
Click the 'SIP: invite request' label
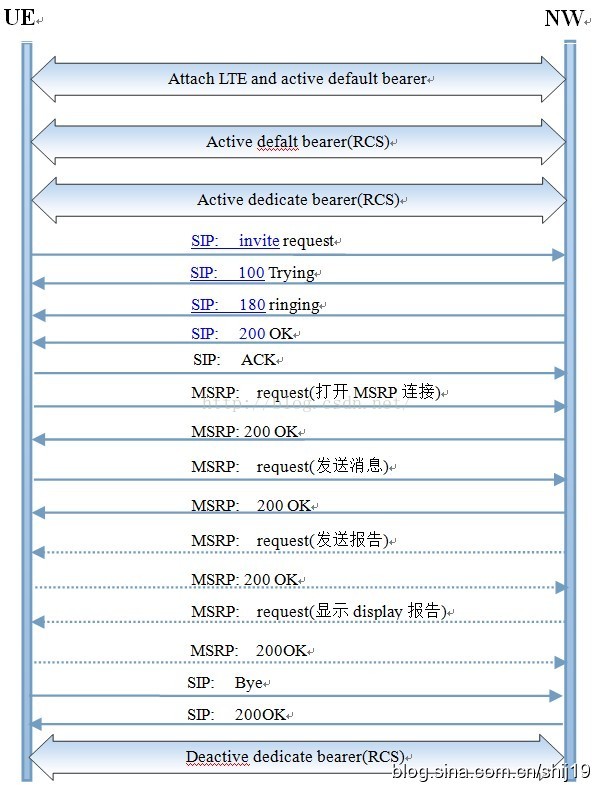[262, 241]
